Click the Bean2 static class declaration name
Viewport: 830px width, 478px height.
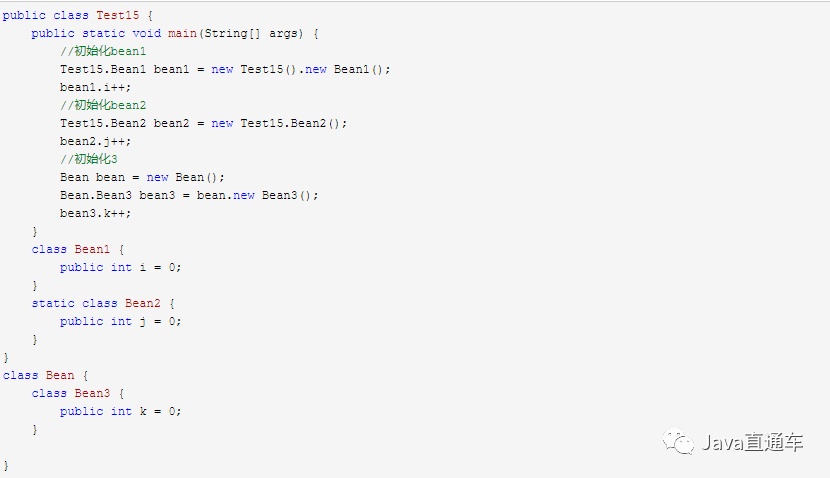142,303
